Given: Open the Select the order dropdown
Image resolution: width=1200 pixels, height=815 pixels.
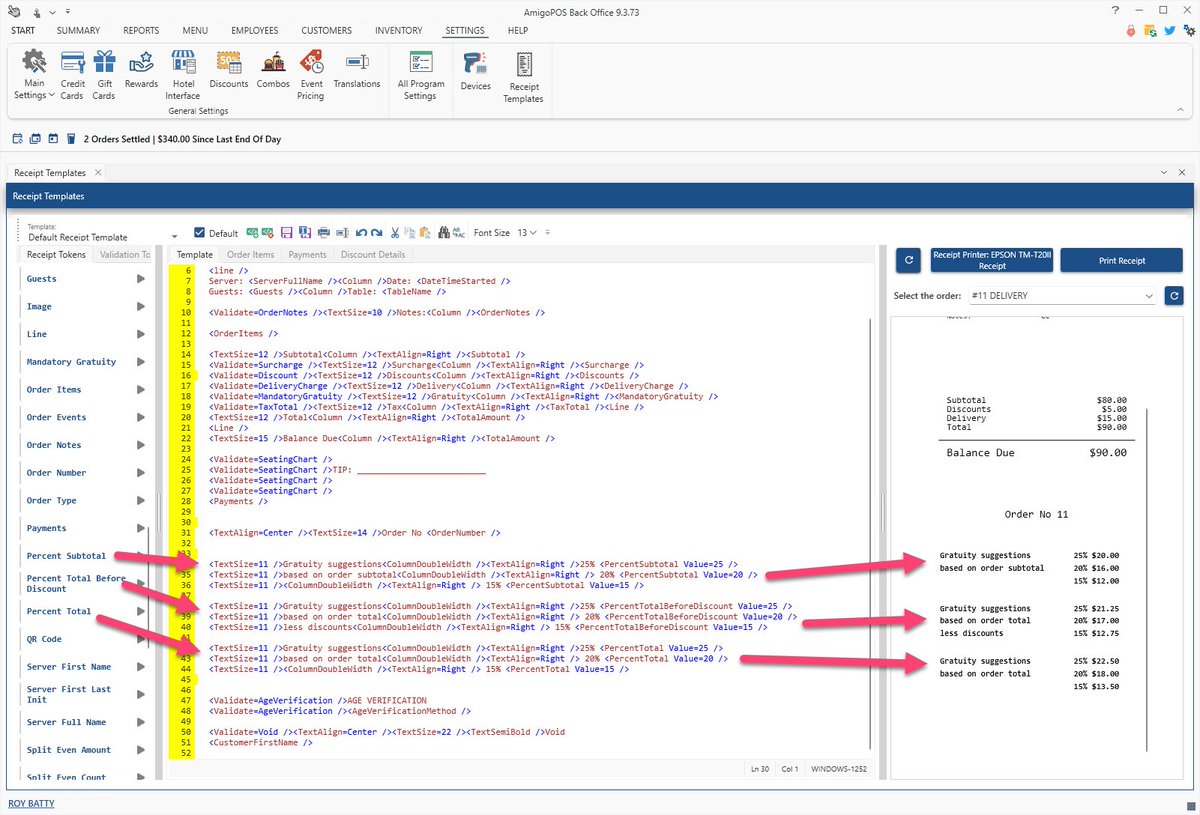Looking at the screenshot, I should pos(1147,296).
